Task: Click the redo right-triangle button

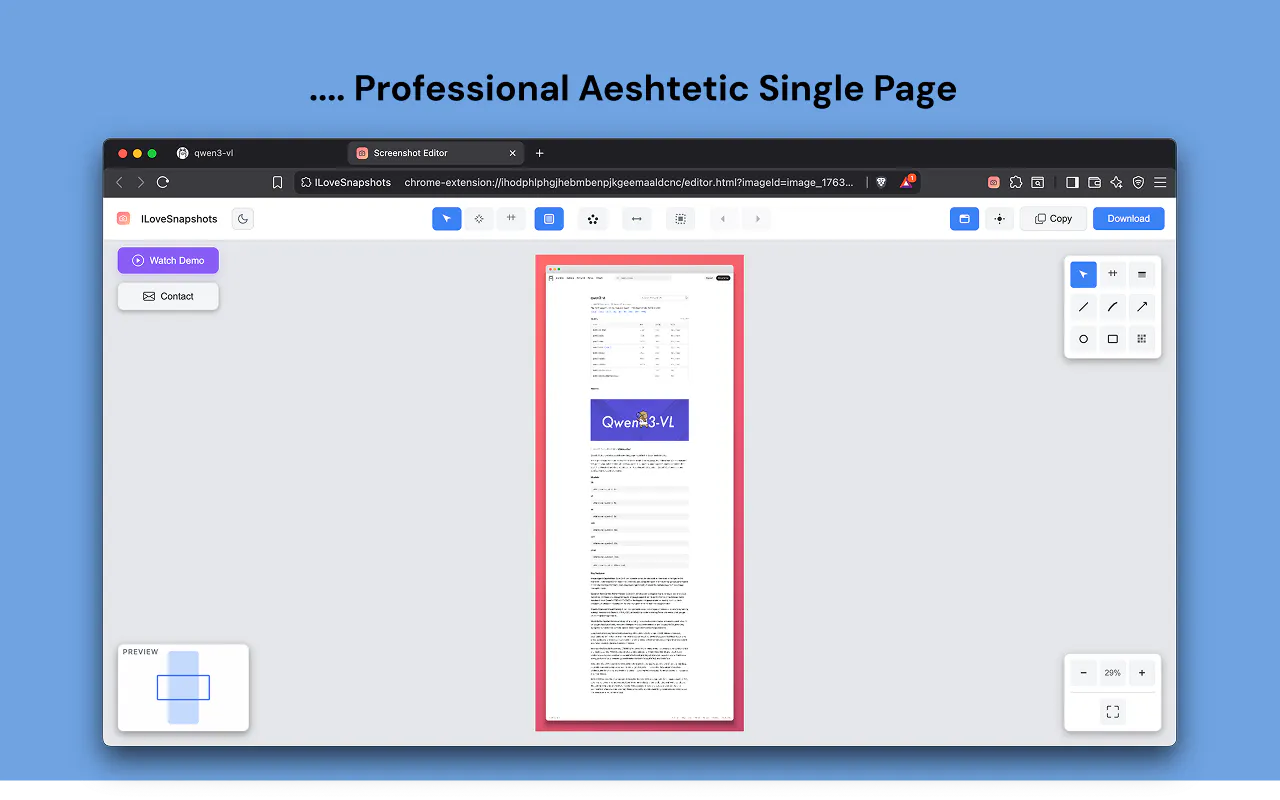Action: coord(757,219)
